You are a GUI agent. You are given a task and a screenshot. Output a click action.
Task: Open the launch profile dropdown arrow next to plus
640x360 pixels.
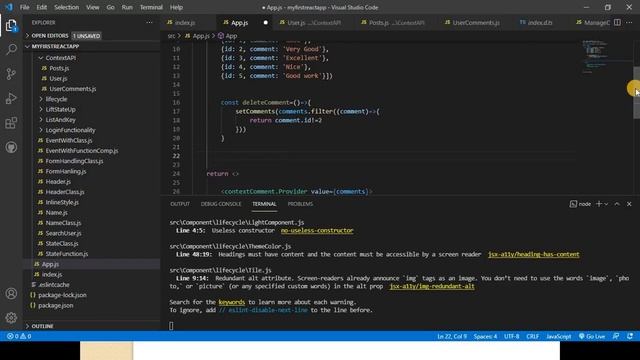pyautogui.click(x=606, y=204)
